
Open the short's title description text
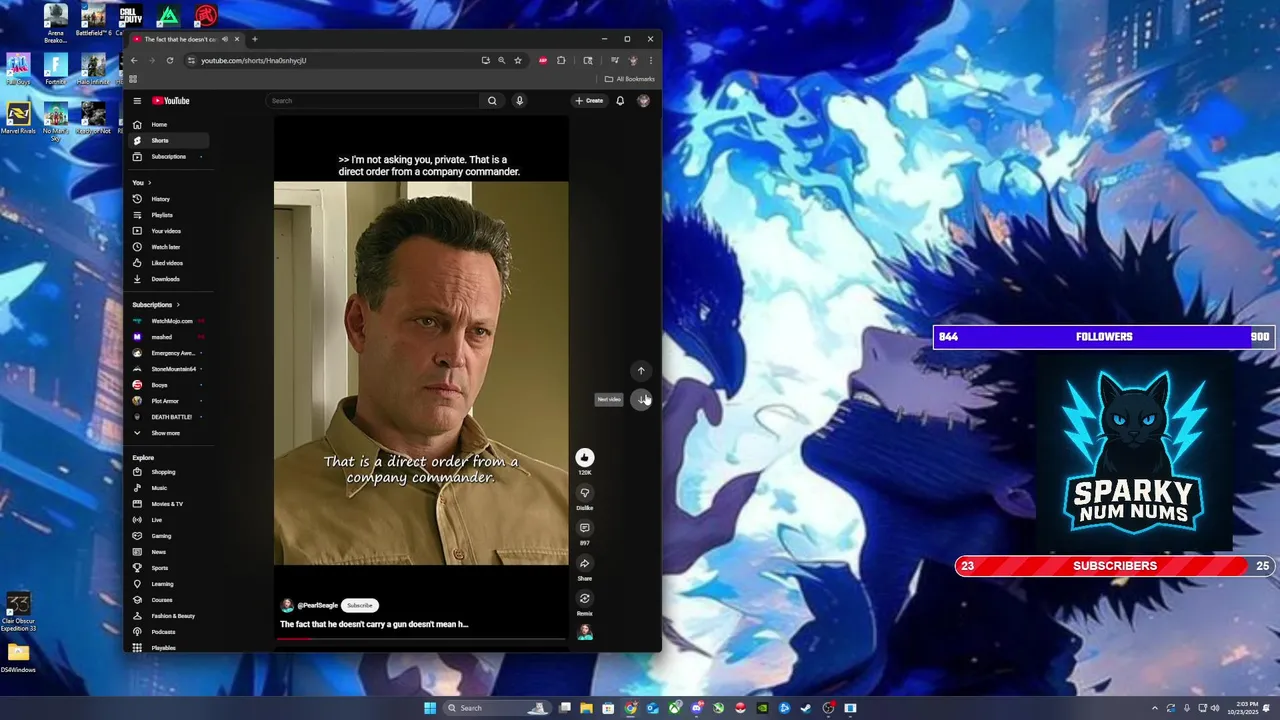click(x=374, y=624)
